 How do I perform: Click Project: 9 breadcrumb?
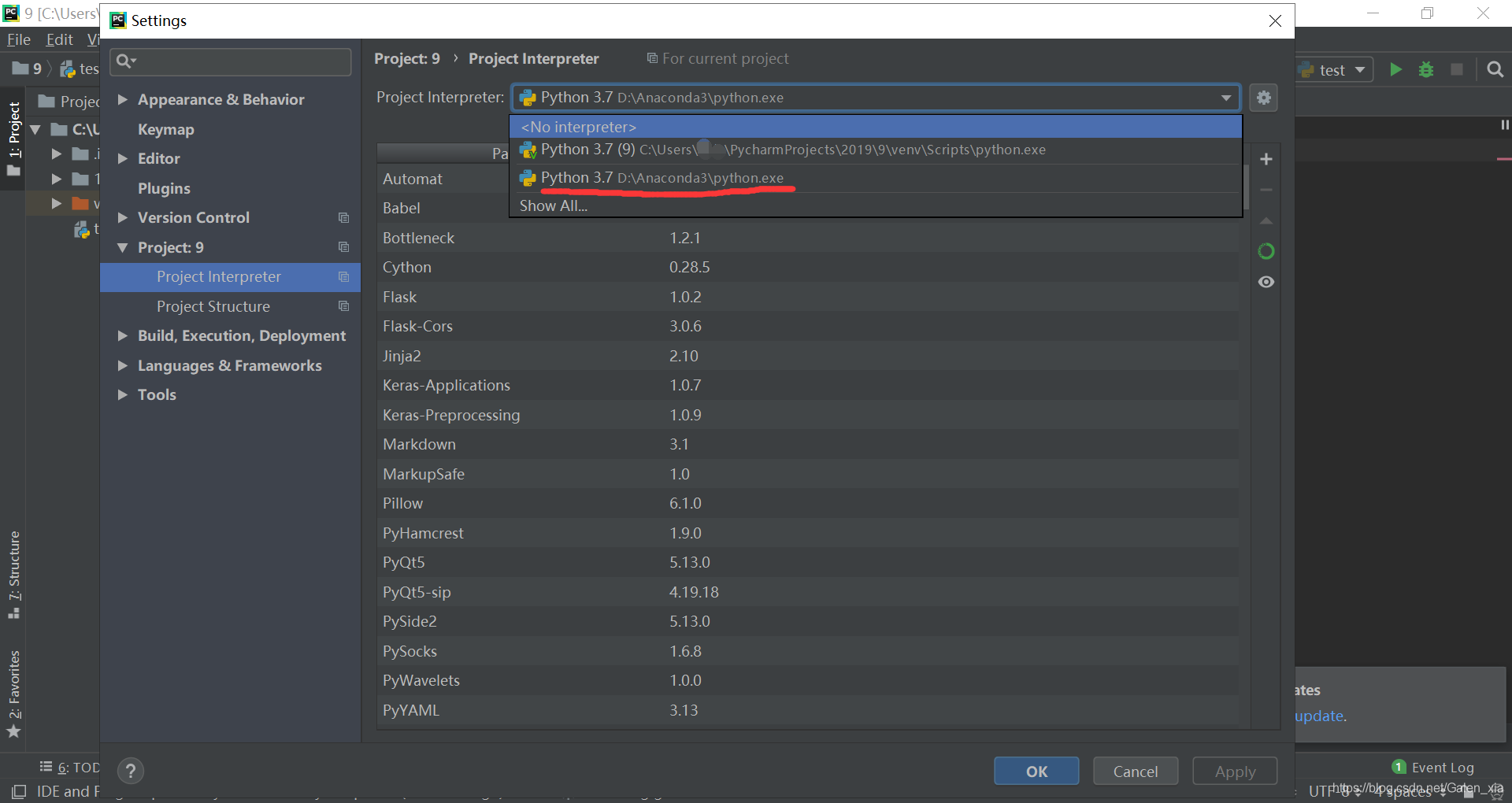coord(407,58)
